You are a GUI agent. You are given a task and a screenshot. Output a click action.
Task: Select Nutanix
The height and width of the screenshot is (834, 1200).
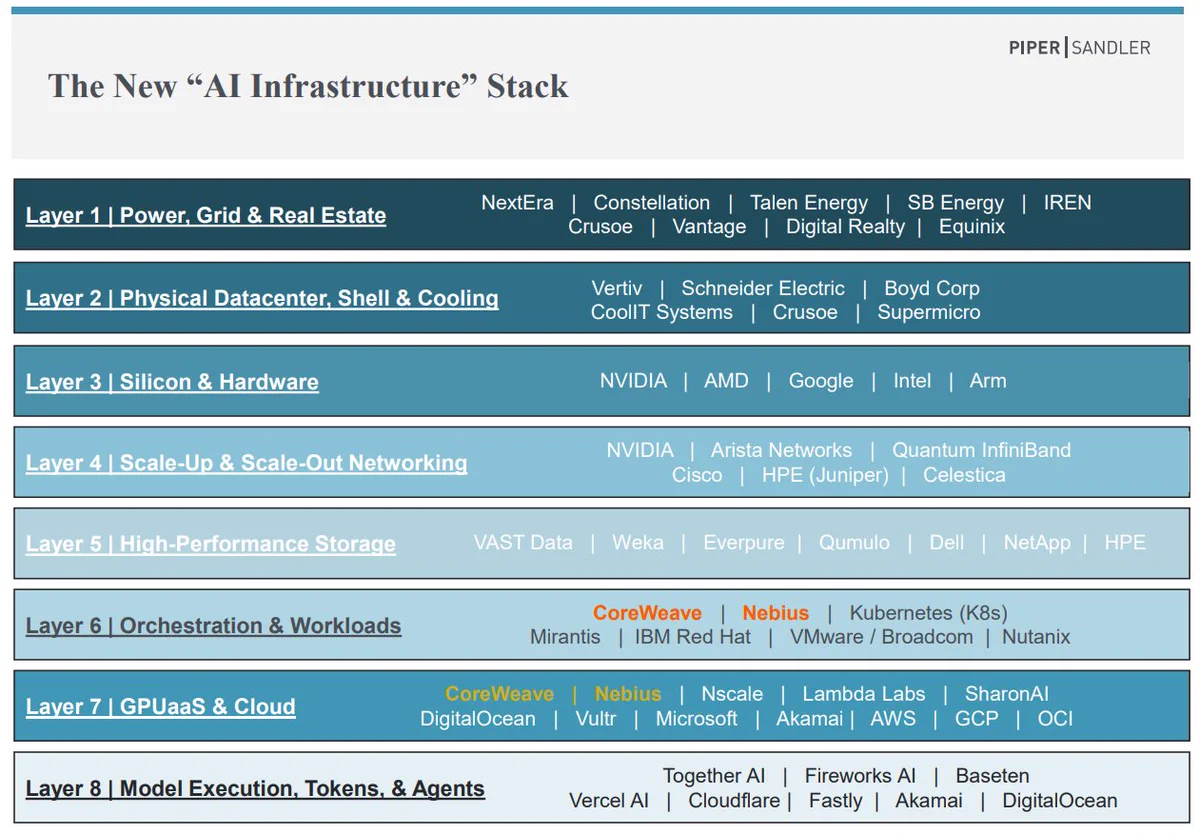[1036, 637]
